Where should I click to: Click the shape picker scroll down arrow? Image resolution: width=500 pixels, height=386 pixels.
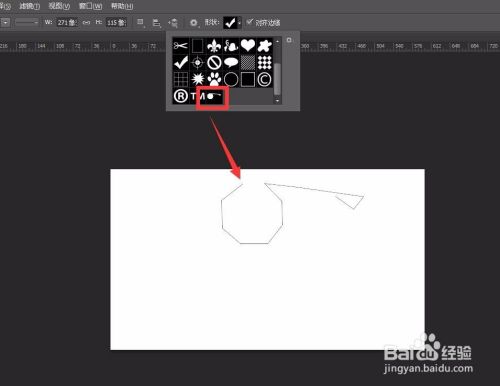click(277, 100)
